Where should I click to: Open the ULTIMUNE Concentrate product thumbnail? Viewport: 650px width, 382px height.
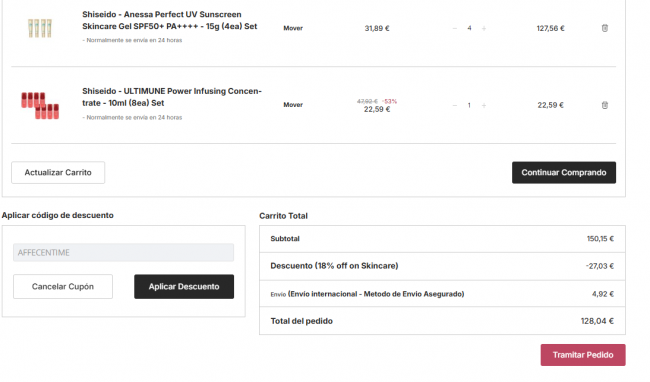tap(40, 105)
